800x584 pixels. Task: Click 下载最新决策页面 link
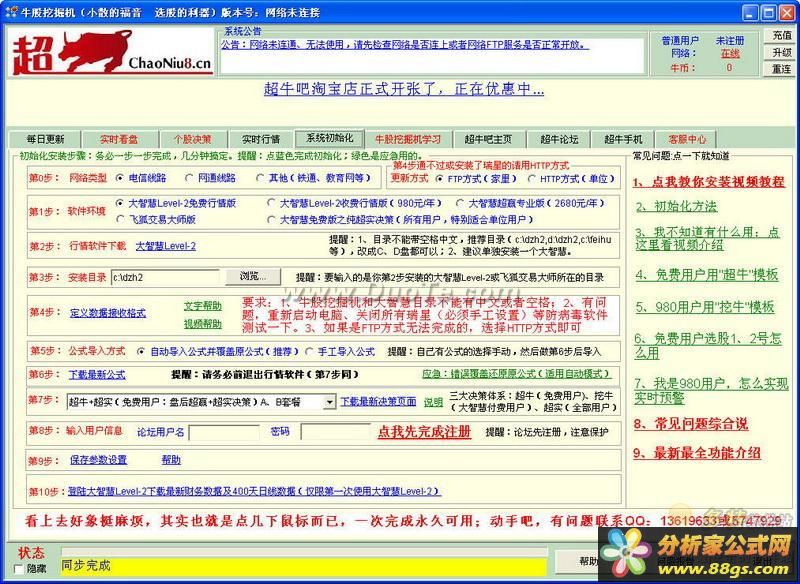point(378,402)
